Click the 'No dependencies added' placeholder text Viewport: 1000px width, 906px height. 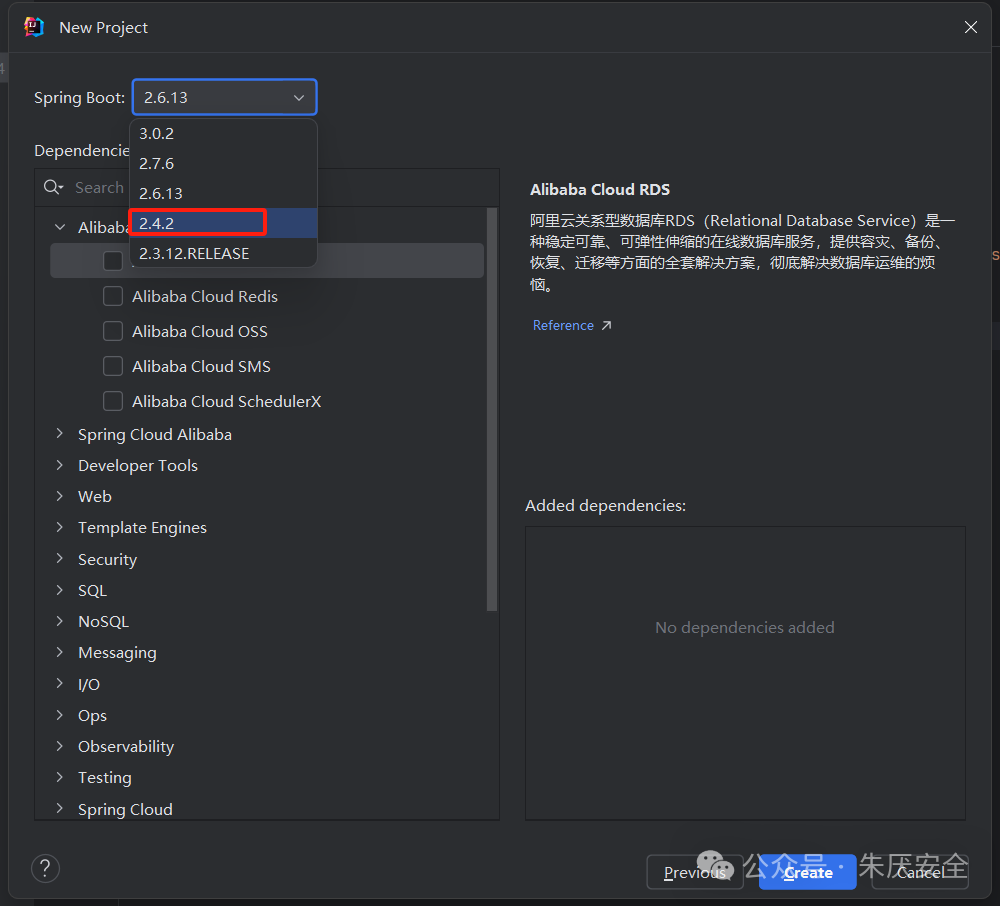[744, 627]
